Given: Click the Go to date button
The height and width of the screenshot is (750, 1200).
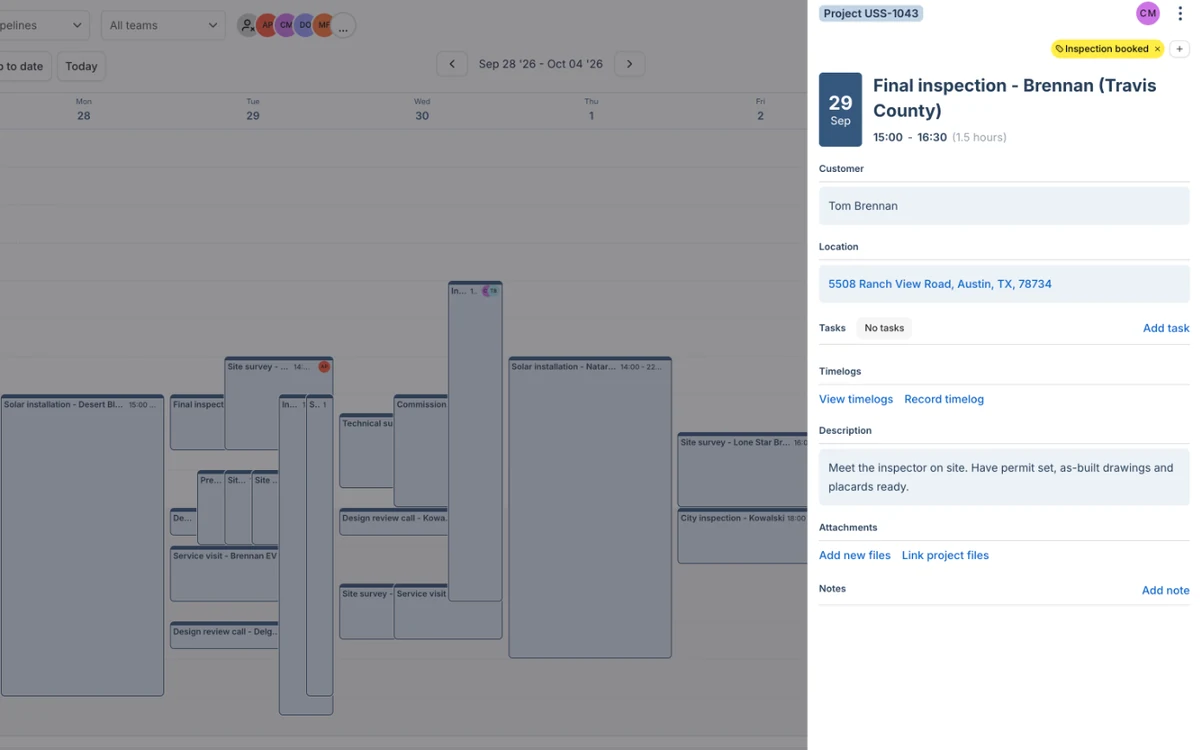Looking at the screenshot, I should (25, 66).
